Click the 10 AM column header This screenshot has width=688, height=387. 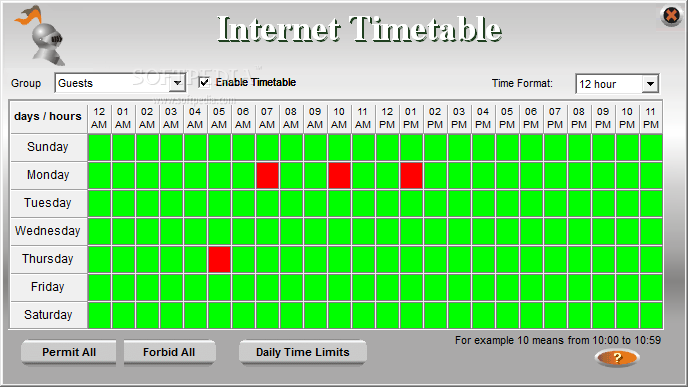(x=339, y=118)
